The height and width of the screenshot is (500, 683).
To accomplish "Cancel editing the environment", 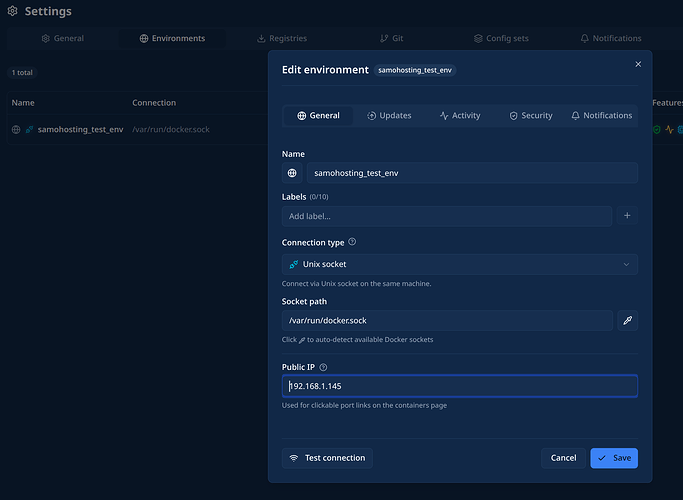I will click(563, 458).
